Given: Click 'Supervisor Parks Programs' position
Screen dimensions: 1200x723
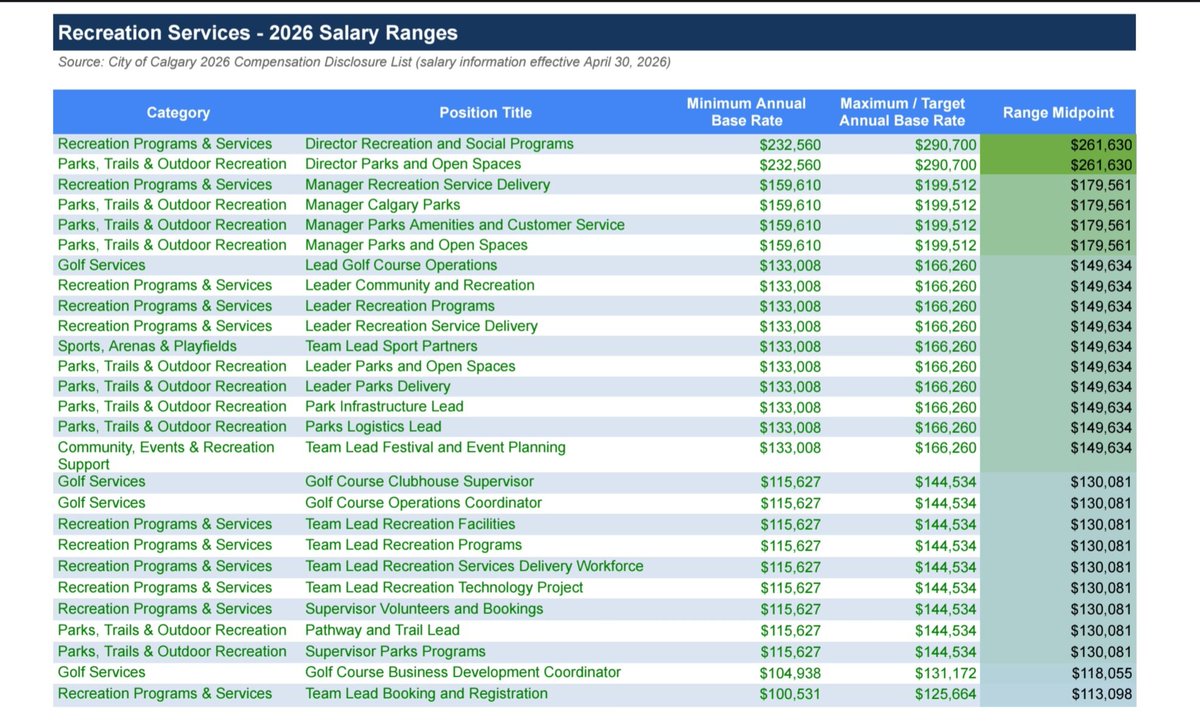Looking at the screenshot, I should pyautogui.click(x=395, y=651).
